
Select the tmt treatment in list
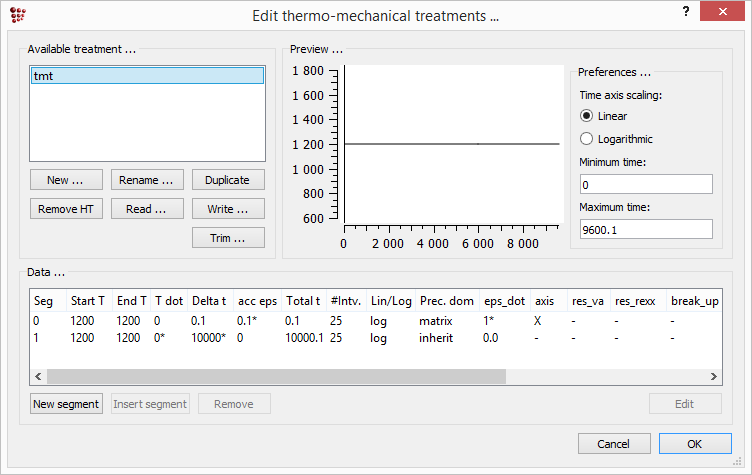[x=147, y=76]
